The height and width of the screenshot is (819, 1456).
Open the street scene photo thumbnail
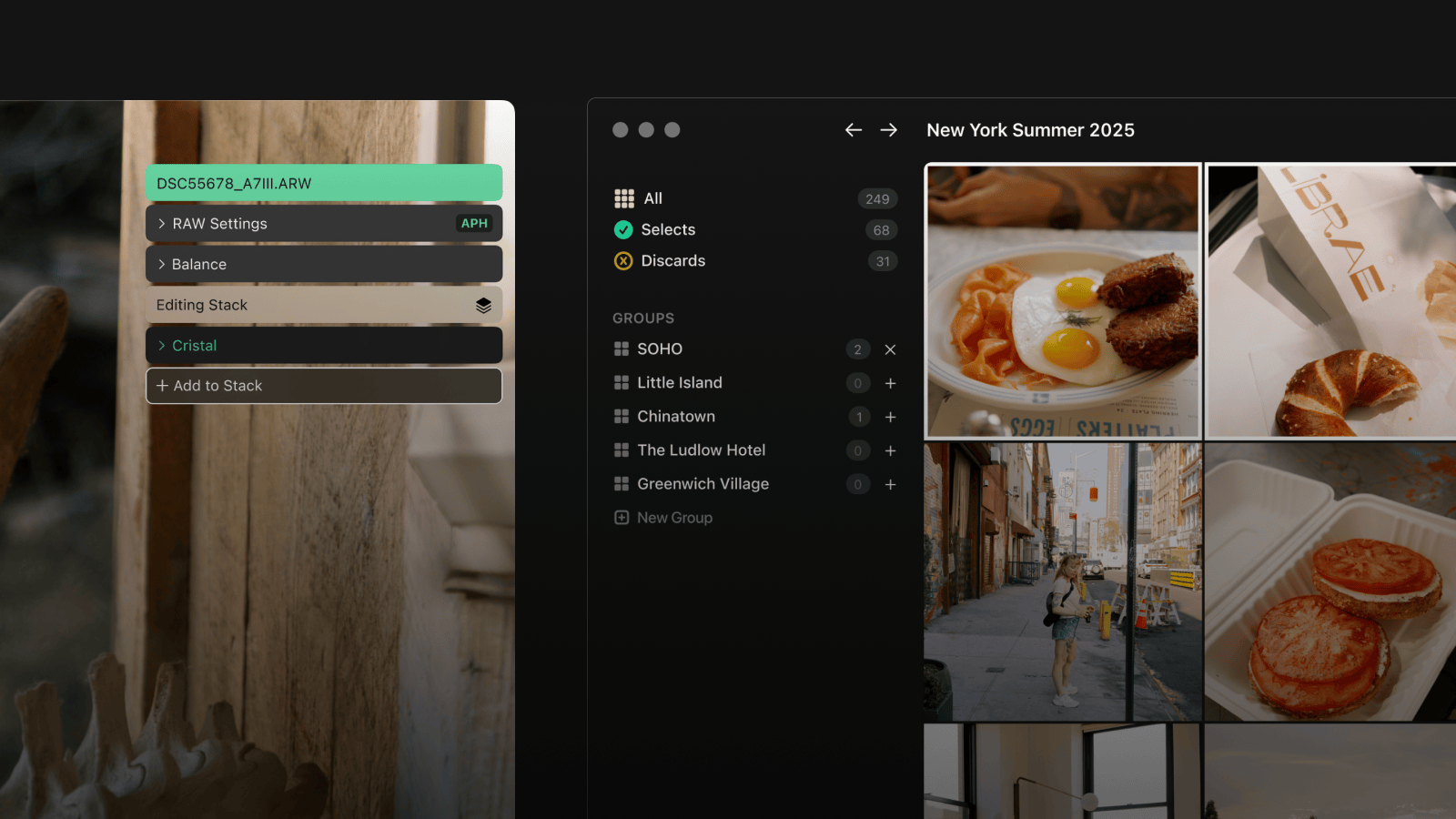tap(1062, 581)
